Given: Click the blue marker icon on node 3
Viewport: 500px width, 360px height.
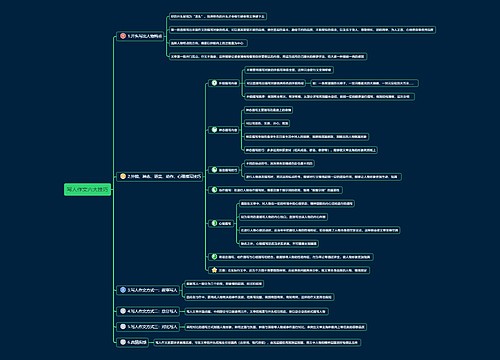Looking at the screenshot, I should point(123,290).
